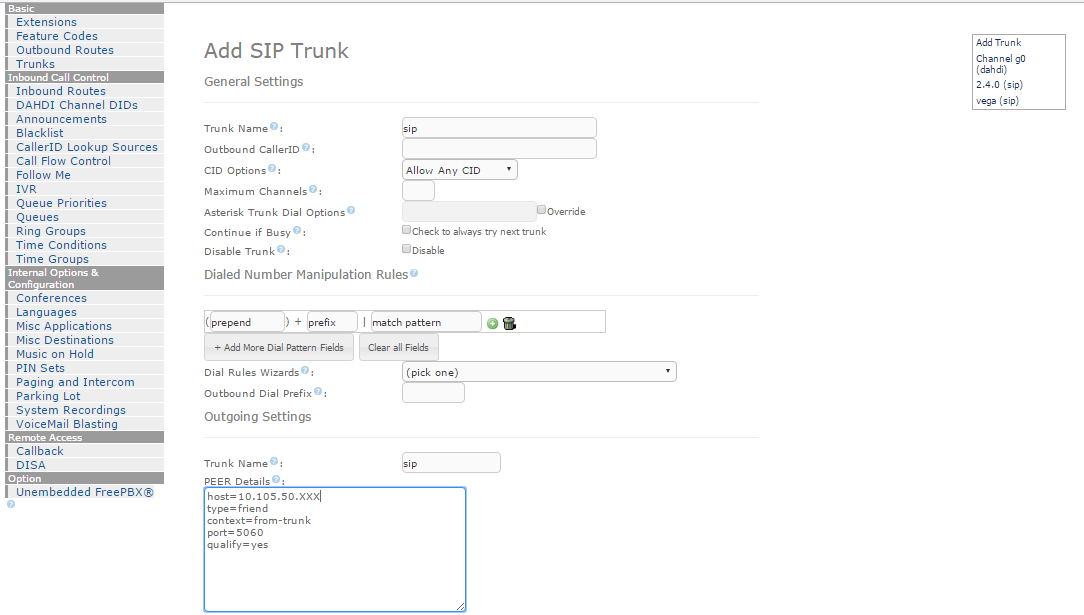1084x615 pixels.
Task: Check always try next trunk option
Action: click(x=406, y=230)
